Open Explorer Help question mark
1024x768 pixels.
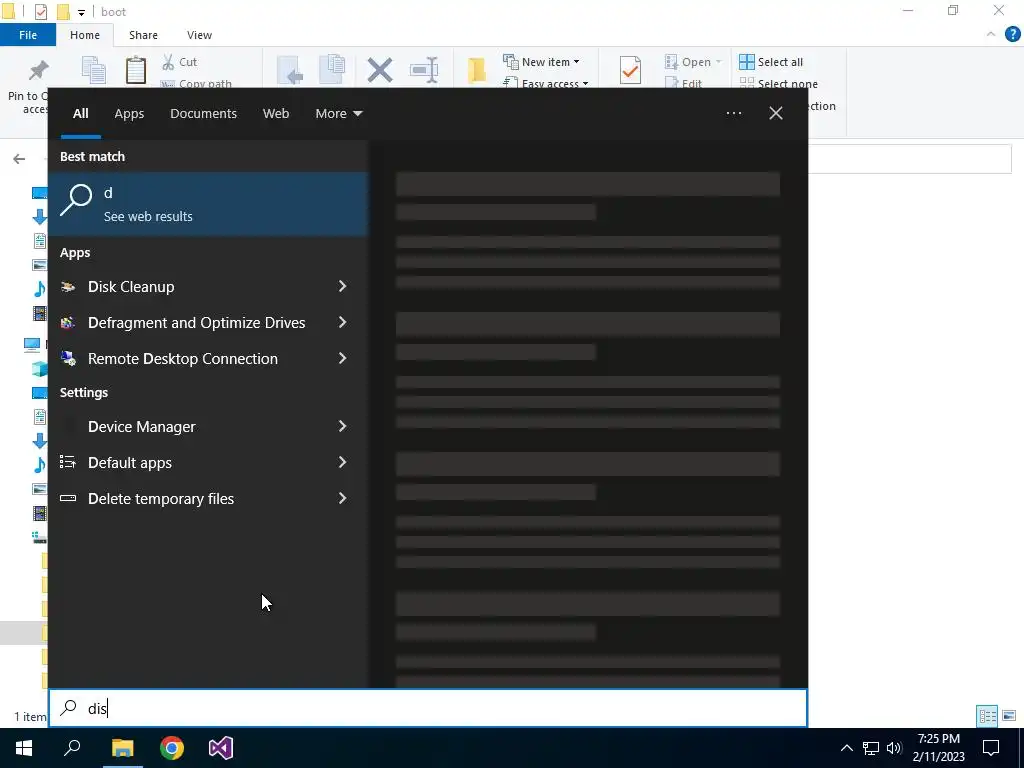[1012, 35]
